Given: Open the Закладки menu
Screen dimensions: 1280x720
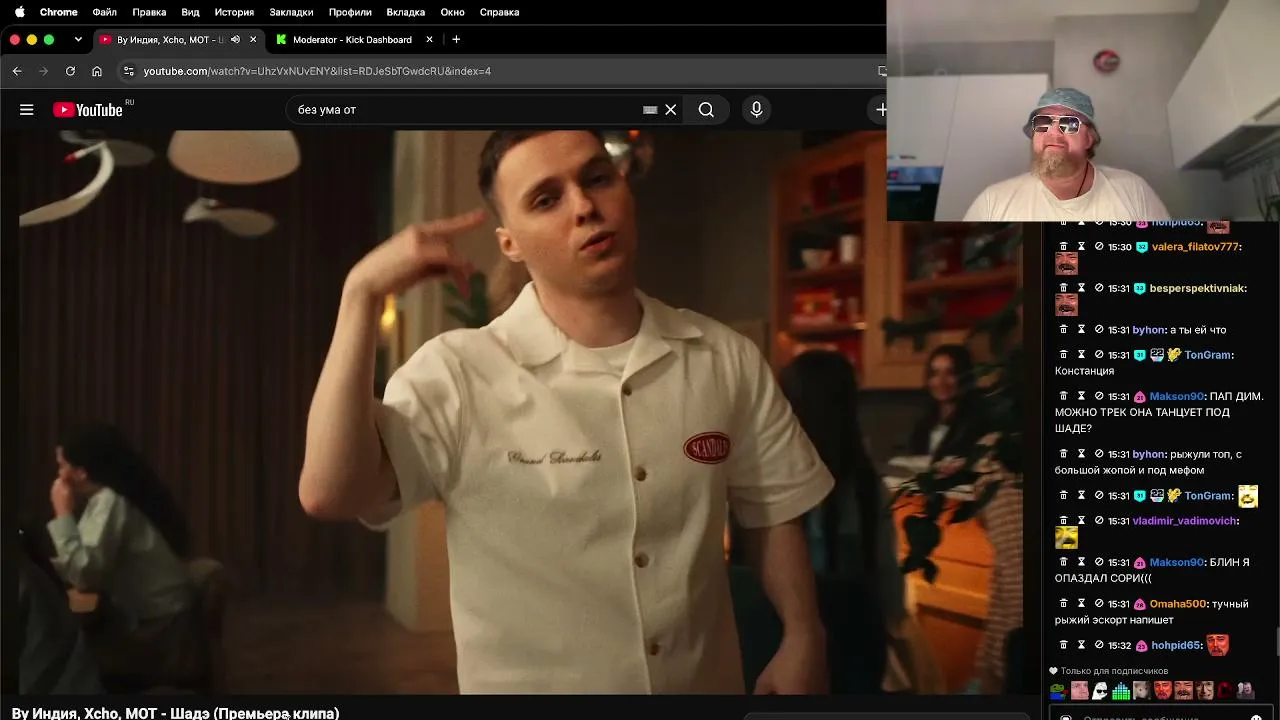Looking at the screenshot, I should point(291,12).
